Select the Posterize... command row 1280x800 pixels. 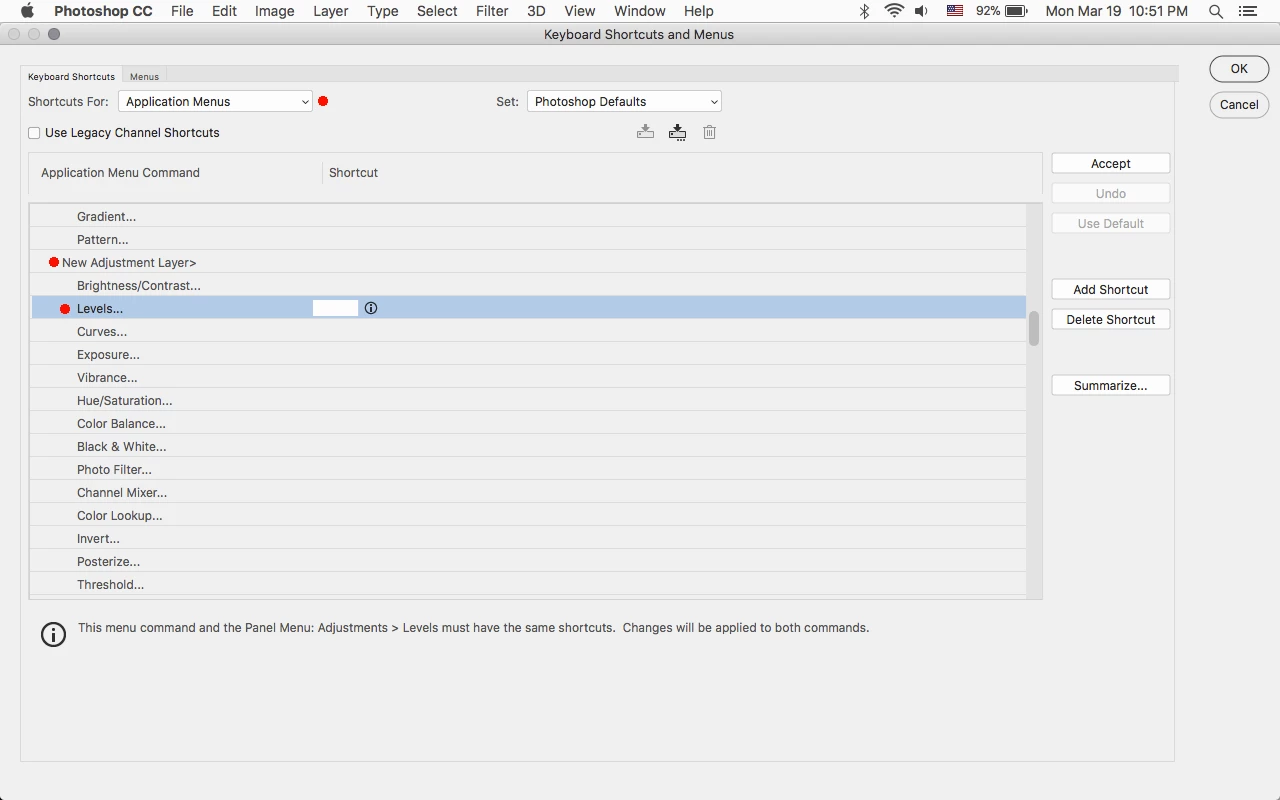[x=528, y=561]
